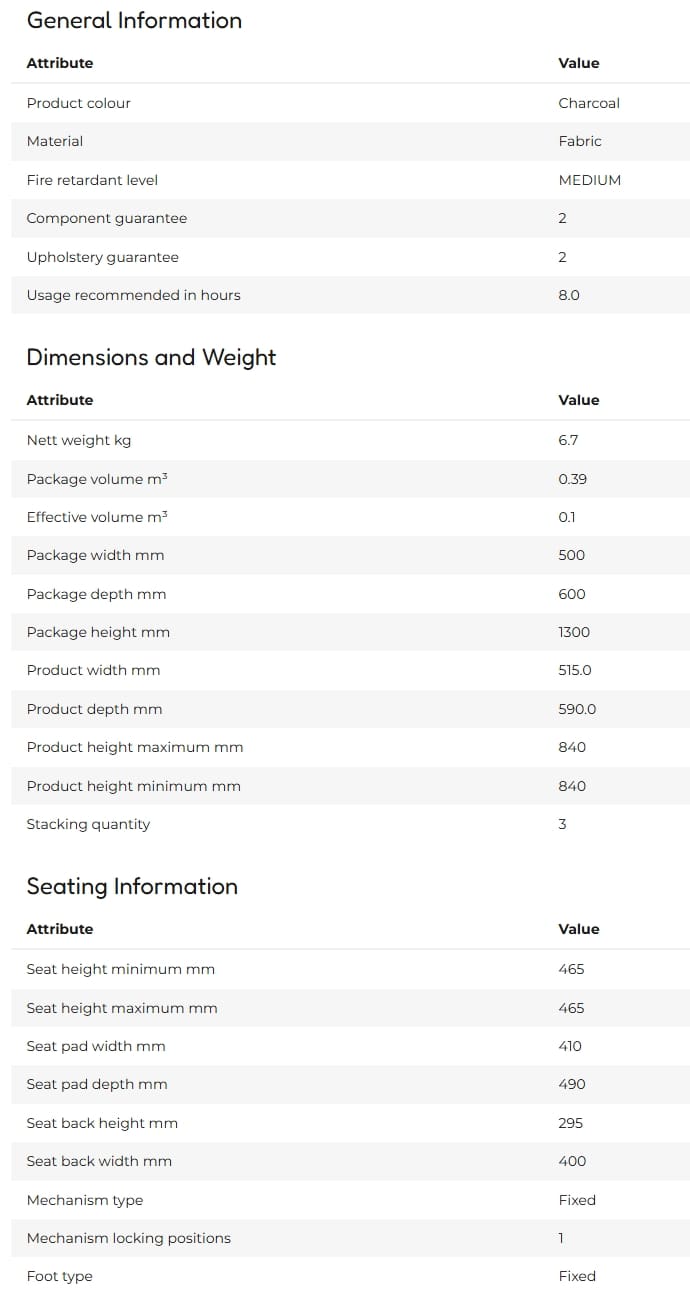Screen dimensions: 690x1313
Task: Click the Charcoal colour value
Action: click(x=589, y=103)
